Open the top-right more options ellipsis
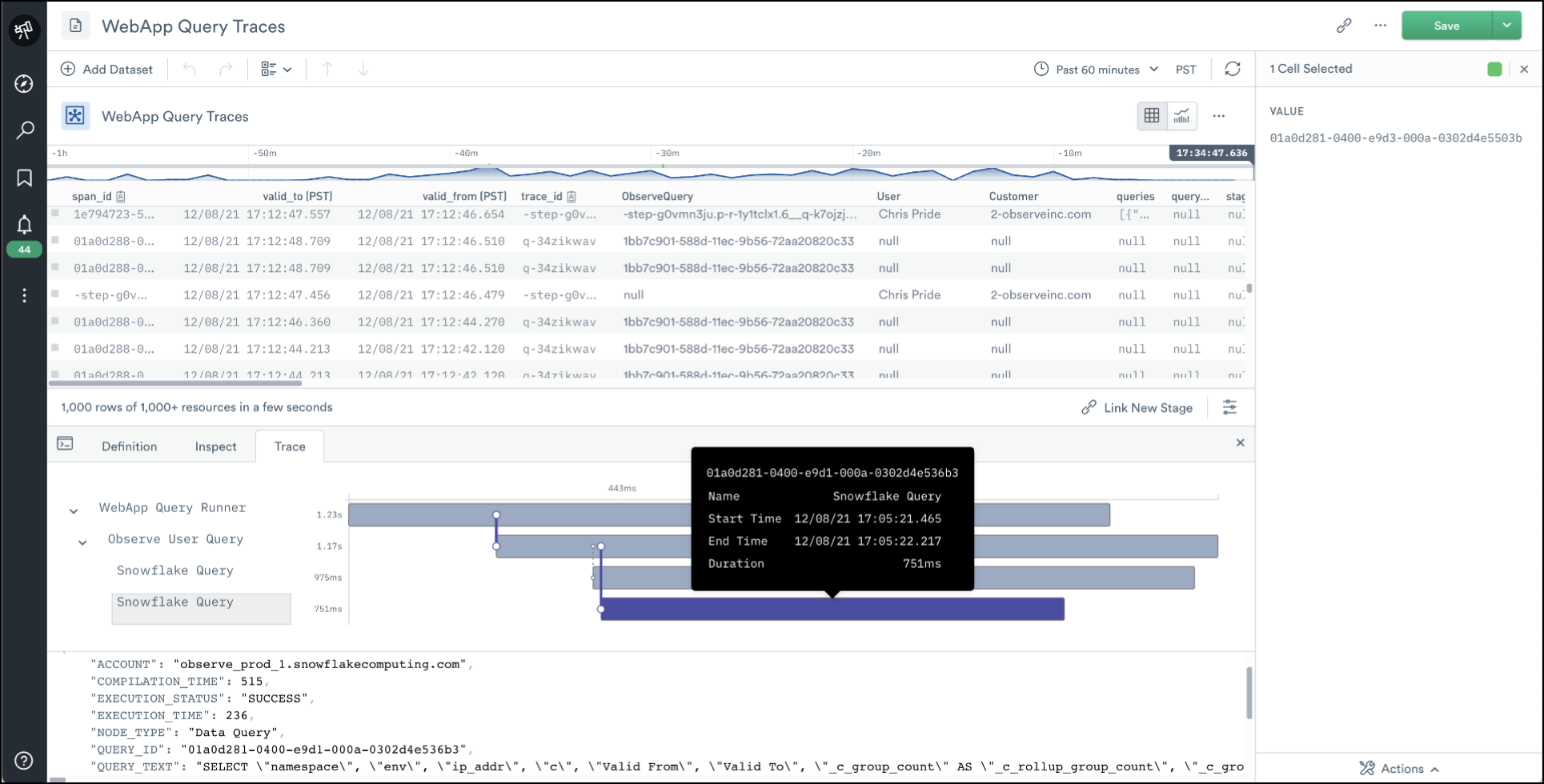 coord(1380,26)
